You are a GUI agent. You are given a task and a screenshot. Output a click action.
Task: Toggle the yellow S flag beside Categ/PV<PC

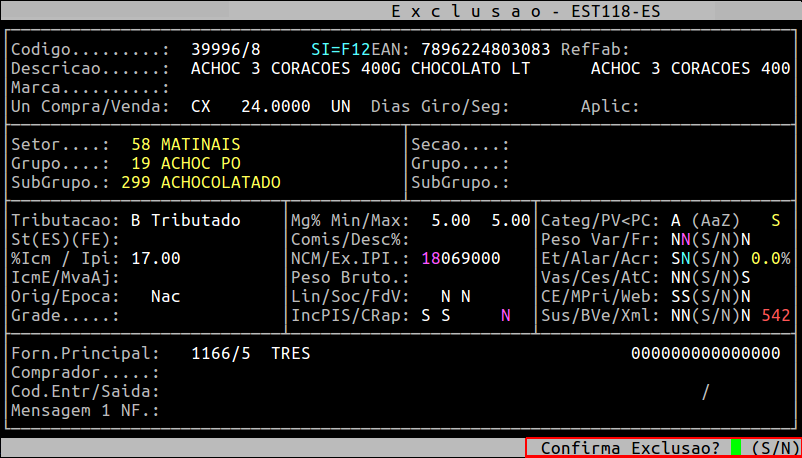[x=776, y=221]
